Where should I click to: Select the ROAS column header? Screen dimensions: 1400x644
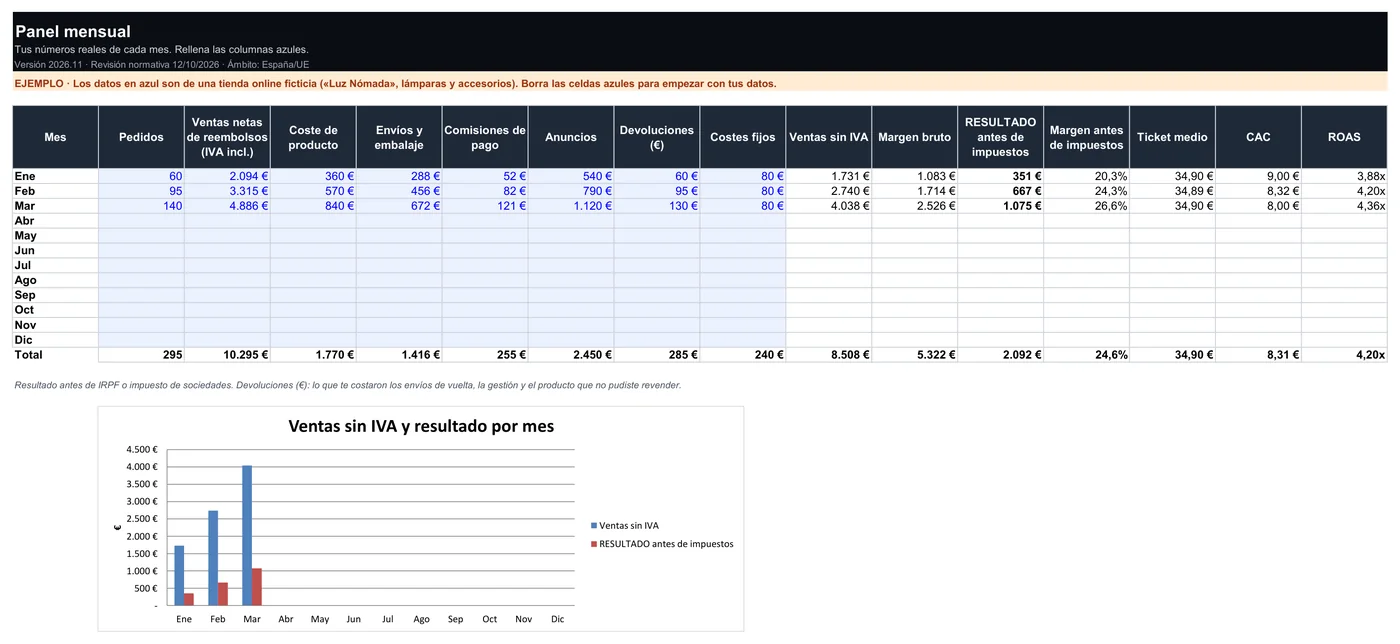pyautogui.click(x=1344, y=137)
